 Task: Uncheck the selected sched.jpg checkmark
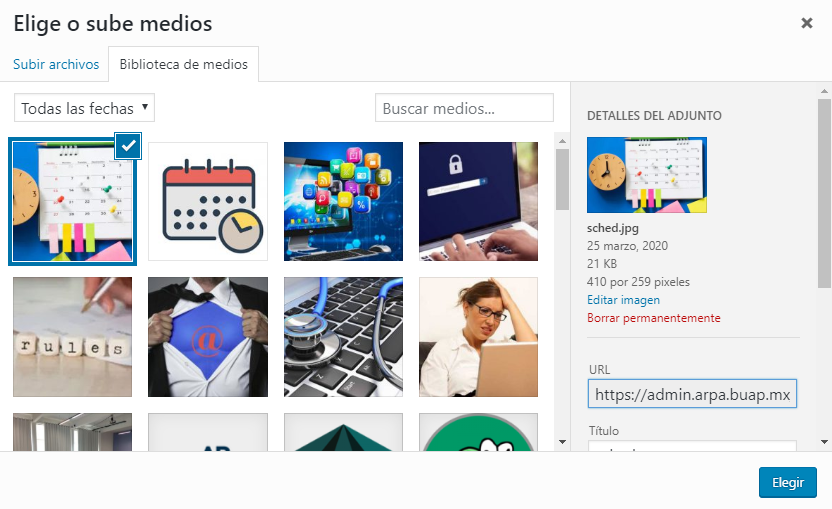coord(128,146)
